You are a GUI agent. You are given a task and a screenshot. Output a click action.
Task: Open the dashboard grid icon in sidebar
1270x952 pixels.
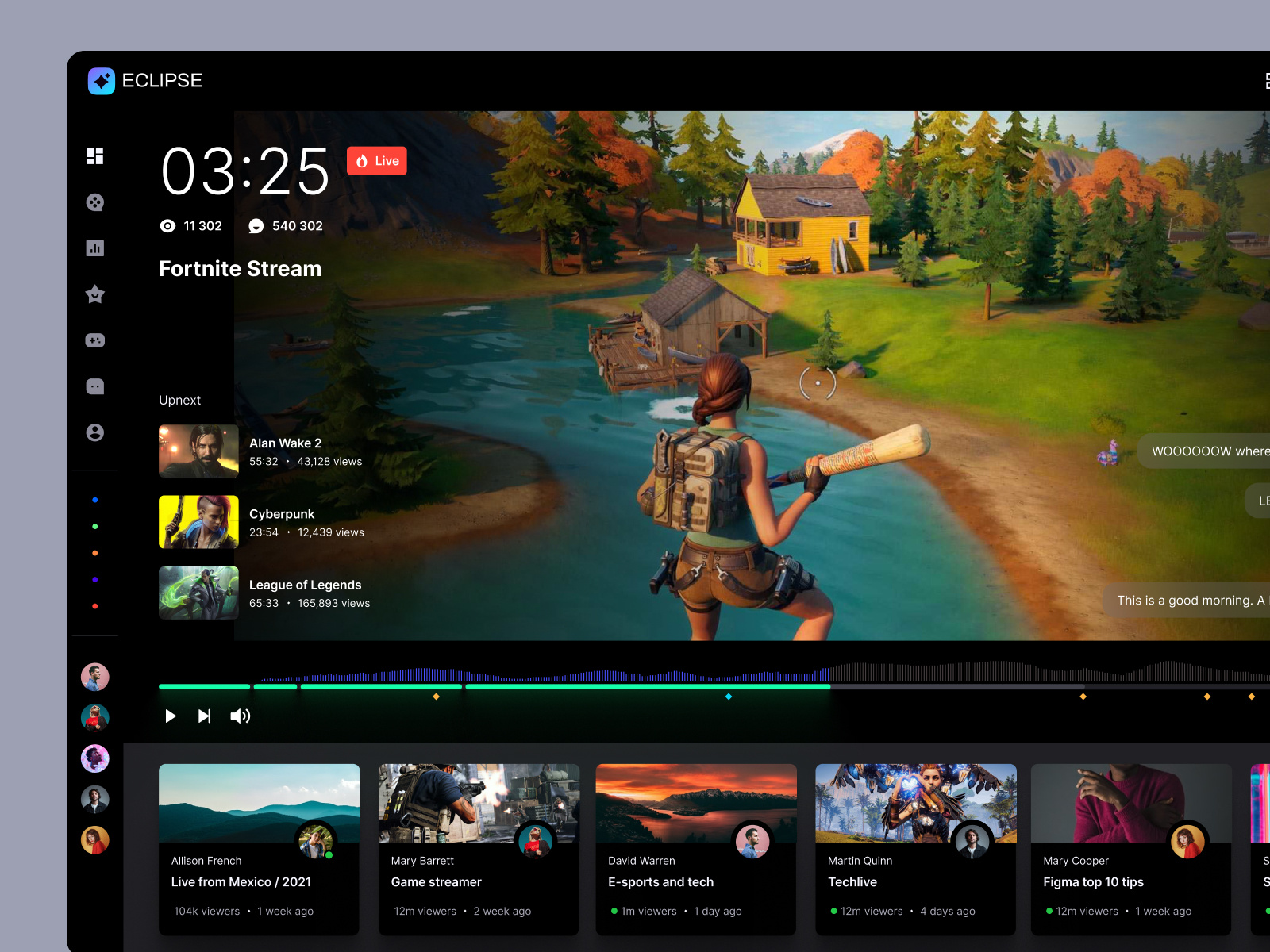click(95, 156)
